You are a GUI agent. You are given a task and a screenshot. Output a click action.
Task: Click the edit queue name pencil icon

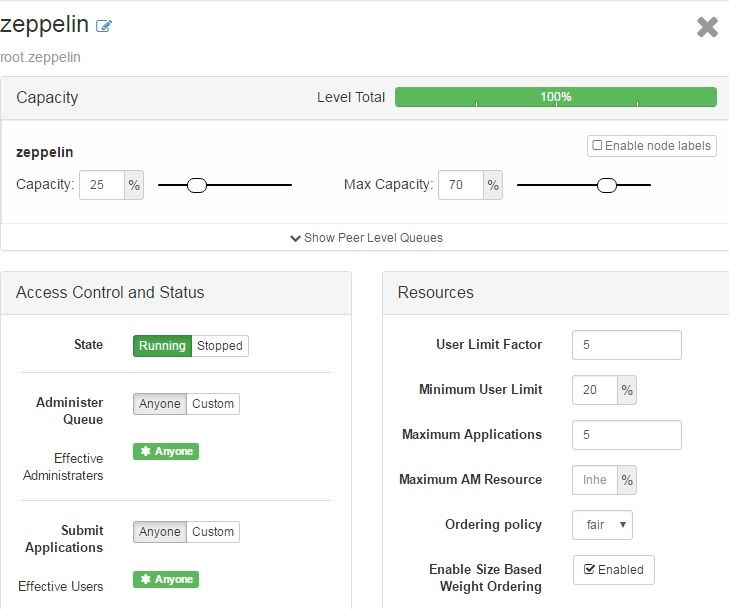point(104,26)
